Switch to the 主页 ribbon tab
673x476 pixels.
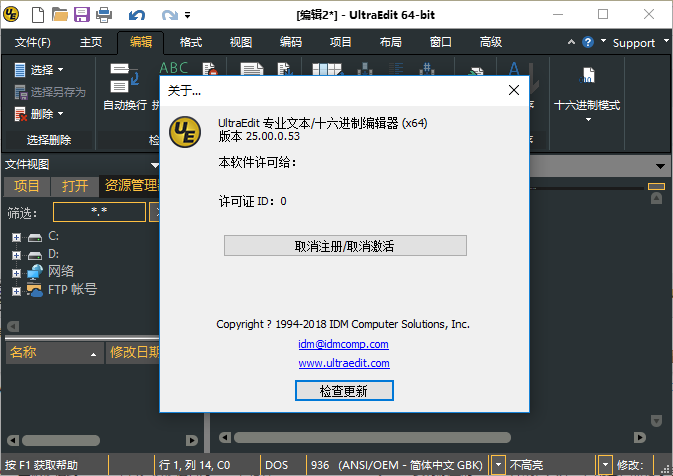click(91, 42)
